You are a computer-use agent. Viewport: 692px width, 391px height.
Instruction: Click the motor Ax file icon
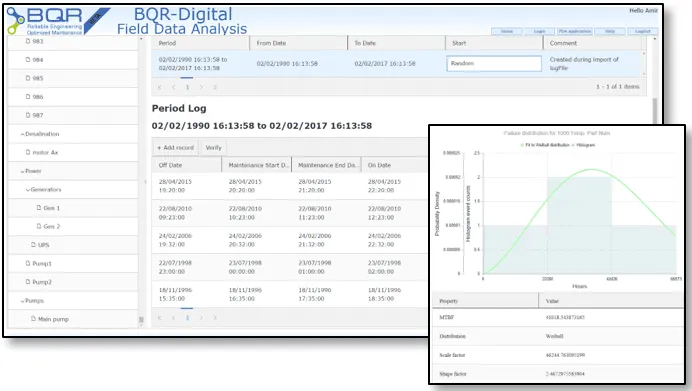click(x=28, y=152)
